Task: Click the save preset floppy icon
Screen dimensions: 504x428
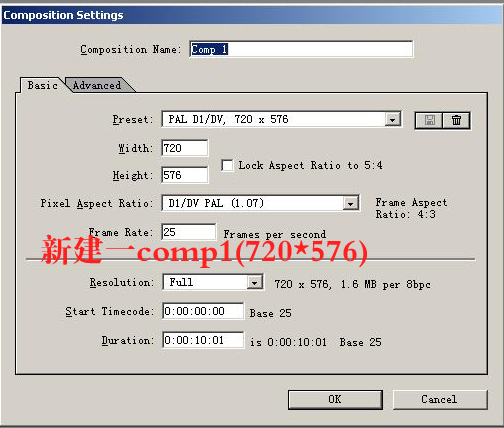Action: coord(429,120)
